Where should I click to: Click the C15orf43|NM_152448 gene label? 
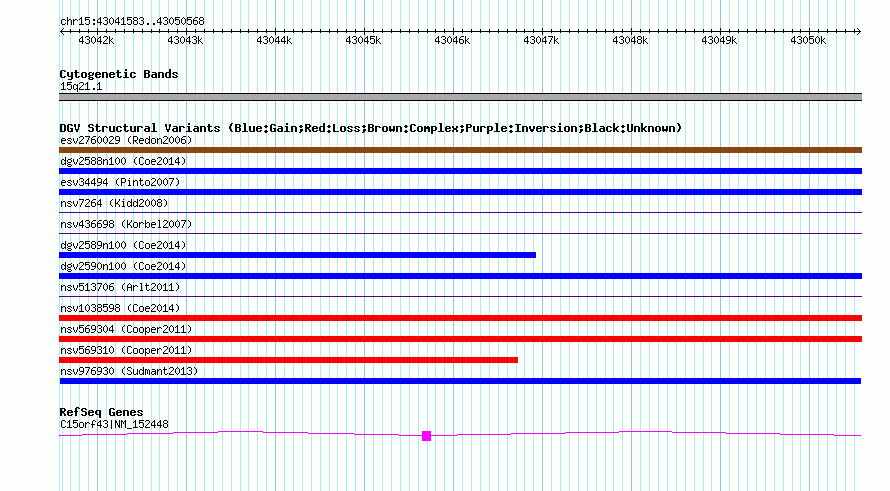pos(114,425)
